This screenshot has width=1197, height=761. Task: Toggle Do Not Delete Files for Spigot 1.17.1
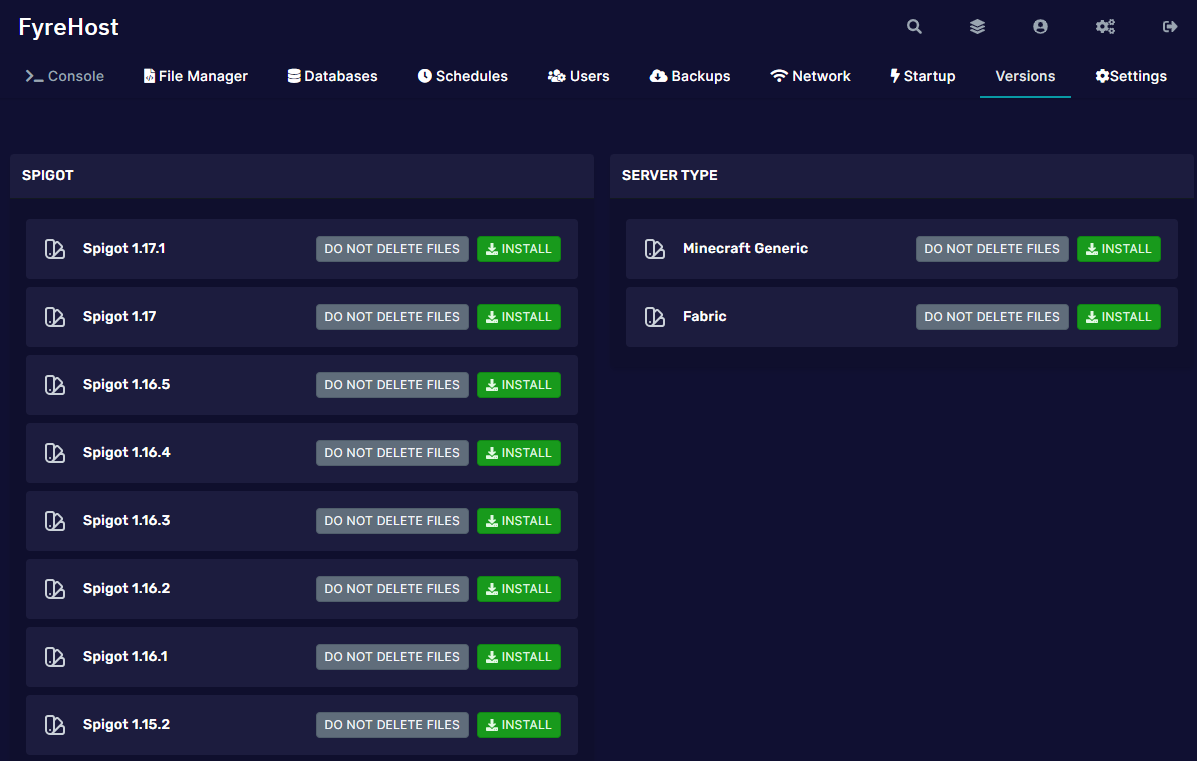click(x=392, y=249)
